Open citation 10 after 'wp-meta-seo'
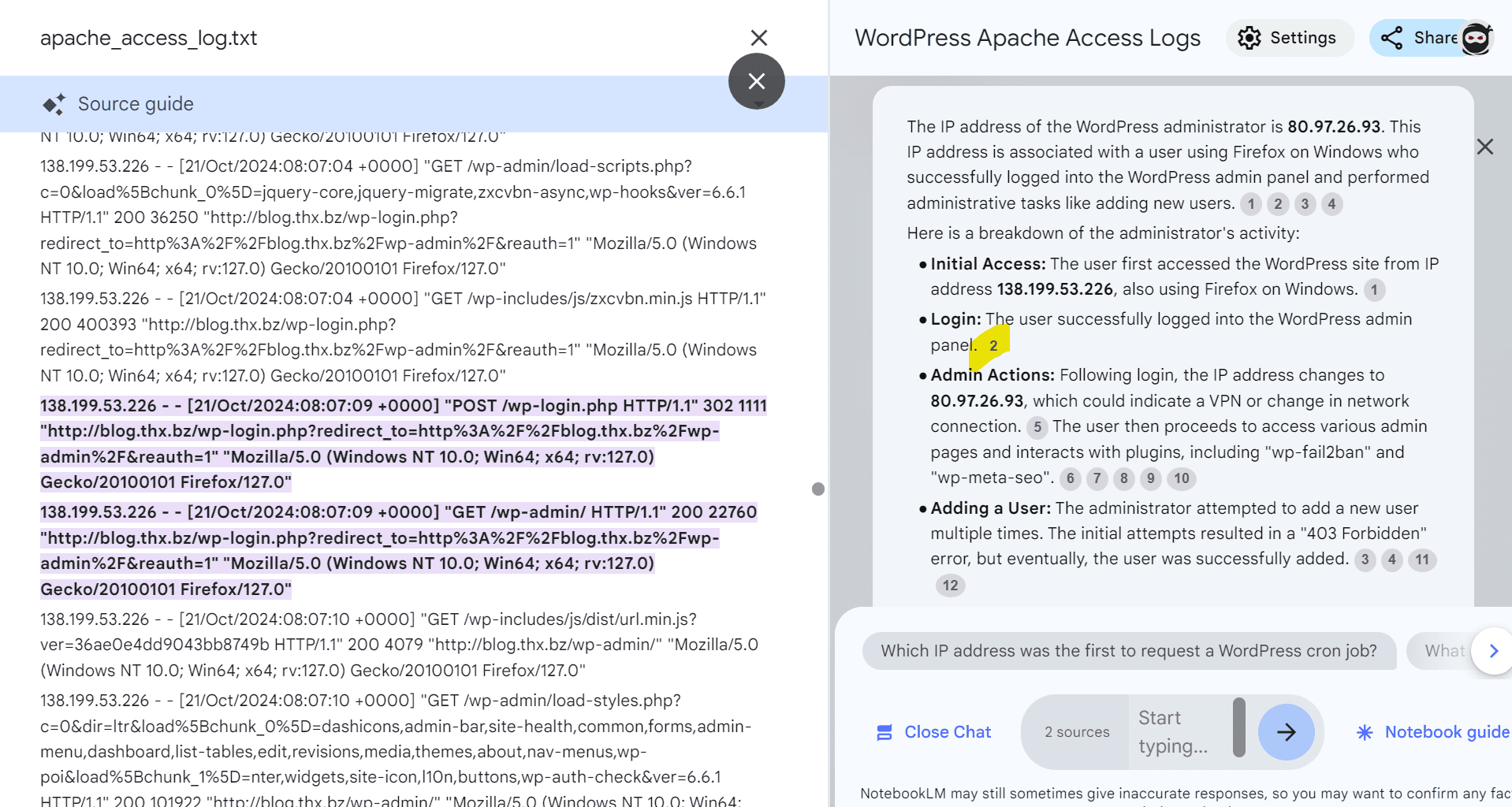Viewport: 1512px width, 807px height. click(x=1181, y=478)
